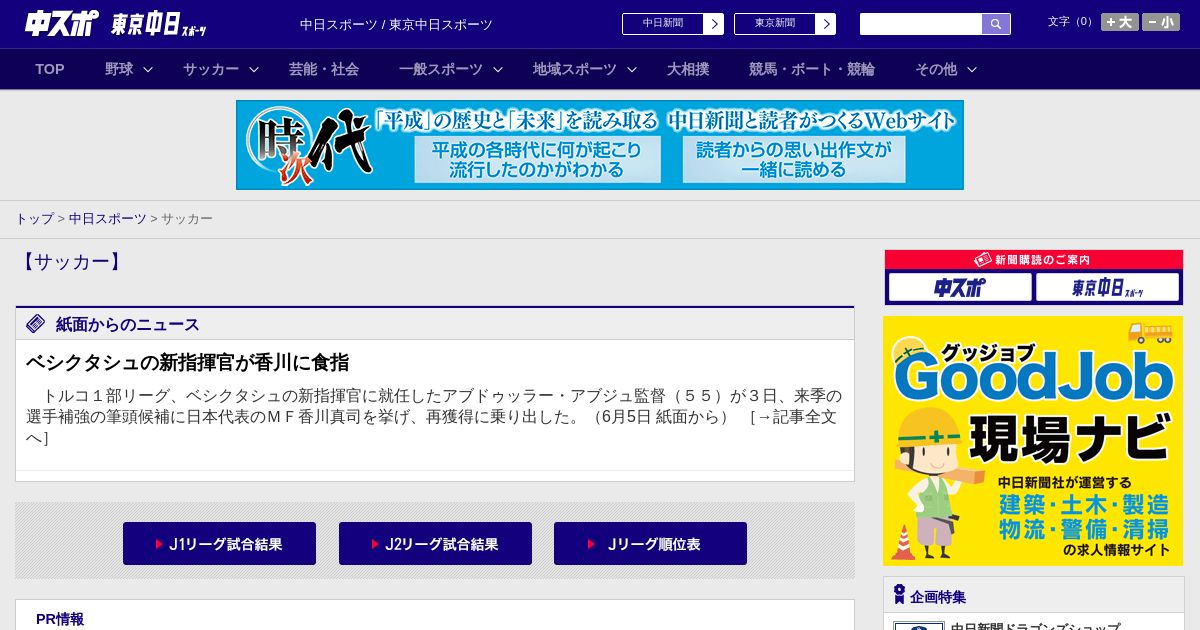The height and width of the screenshot is (630, 1200).
Task: Open Jリーグ順位表 button
Action: (x=650, y=544)
